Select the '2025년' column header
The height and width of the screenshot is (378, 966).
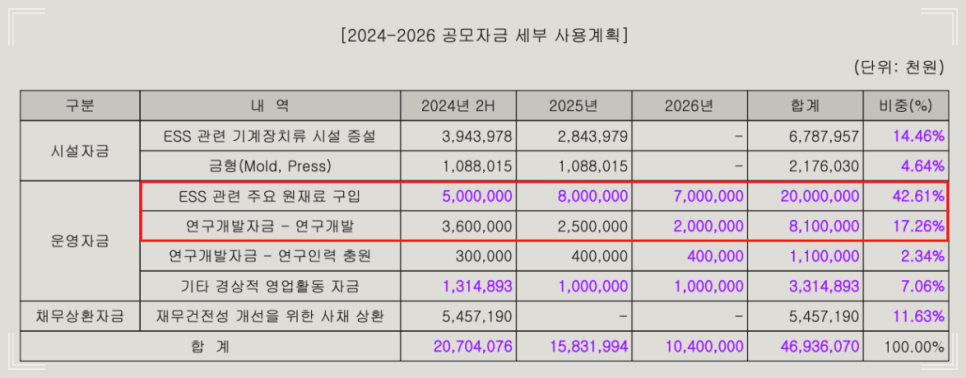574,105
